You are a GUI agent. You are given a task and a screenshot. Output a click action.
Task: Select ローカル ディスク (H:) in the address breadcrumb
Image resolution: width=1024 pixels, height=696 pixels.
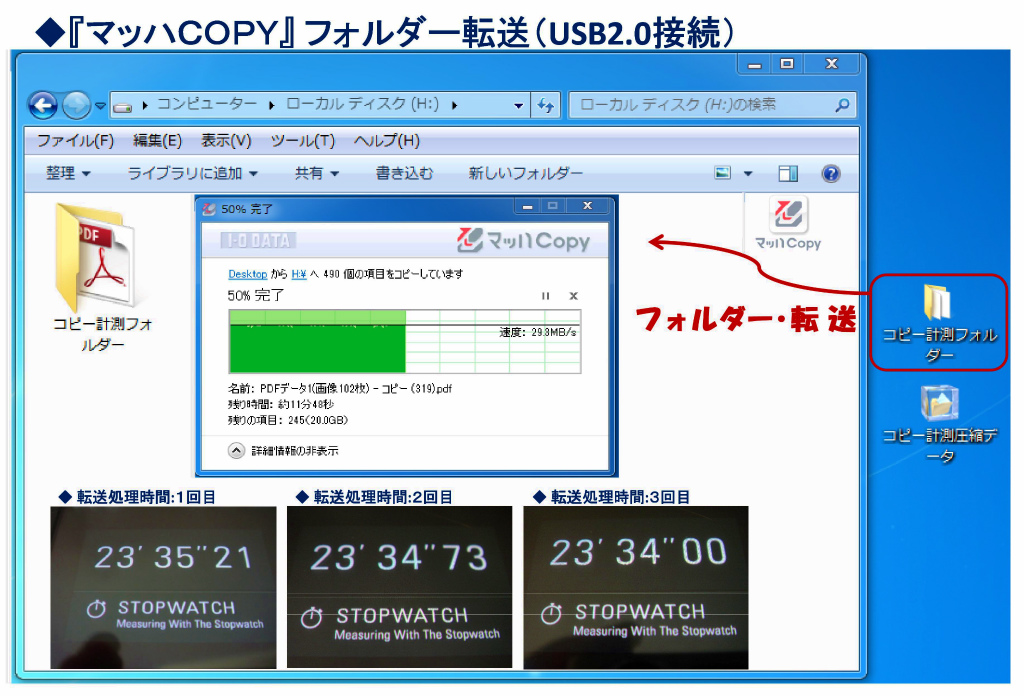pyautogui.click(x=362, y=104)
